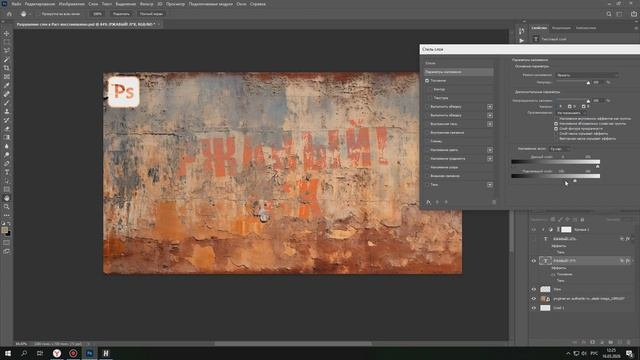
Task: Toggle the Тиснение effect checkbox
Action: [x=427, y=81]
